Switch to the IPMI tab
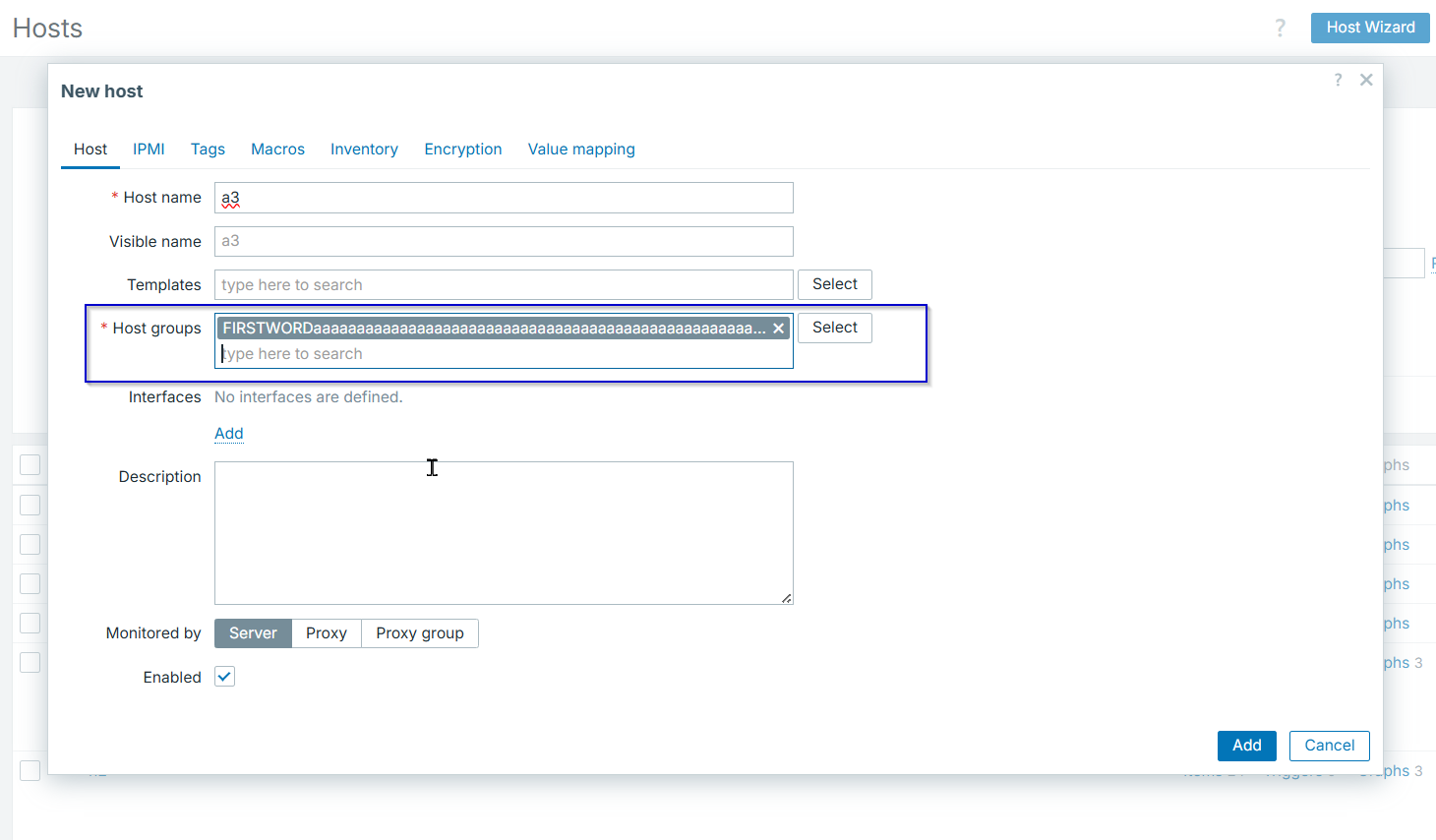This screenshot has width=1436, height=840. pyautogui.click(x=149, y=150)
